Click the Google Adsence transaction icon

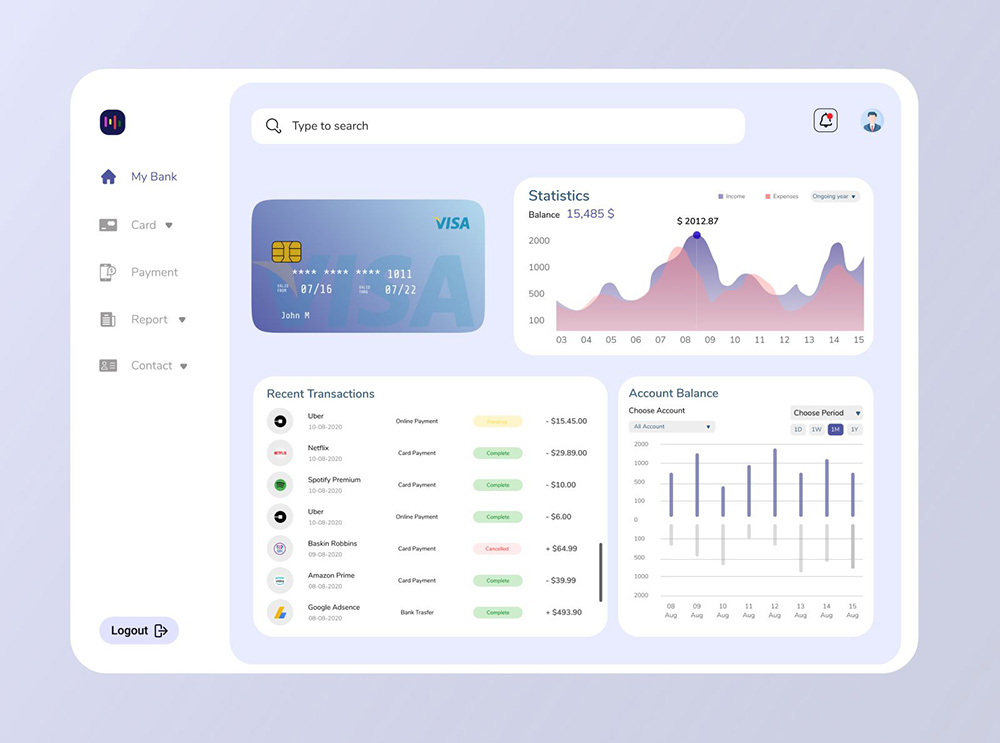280,612
